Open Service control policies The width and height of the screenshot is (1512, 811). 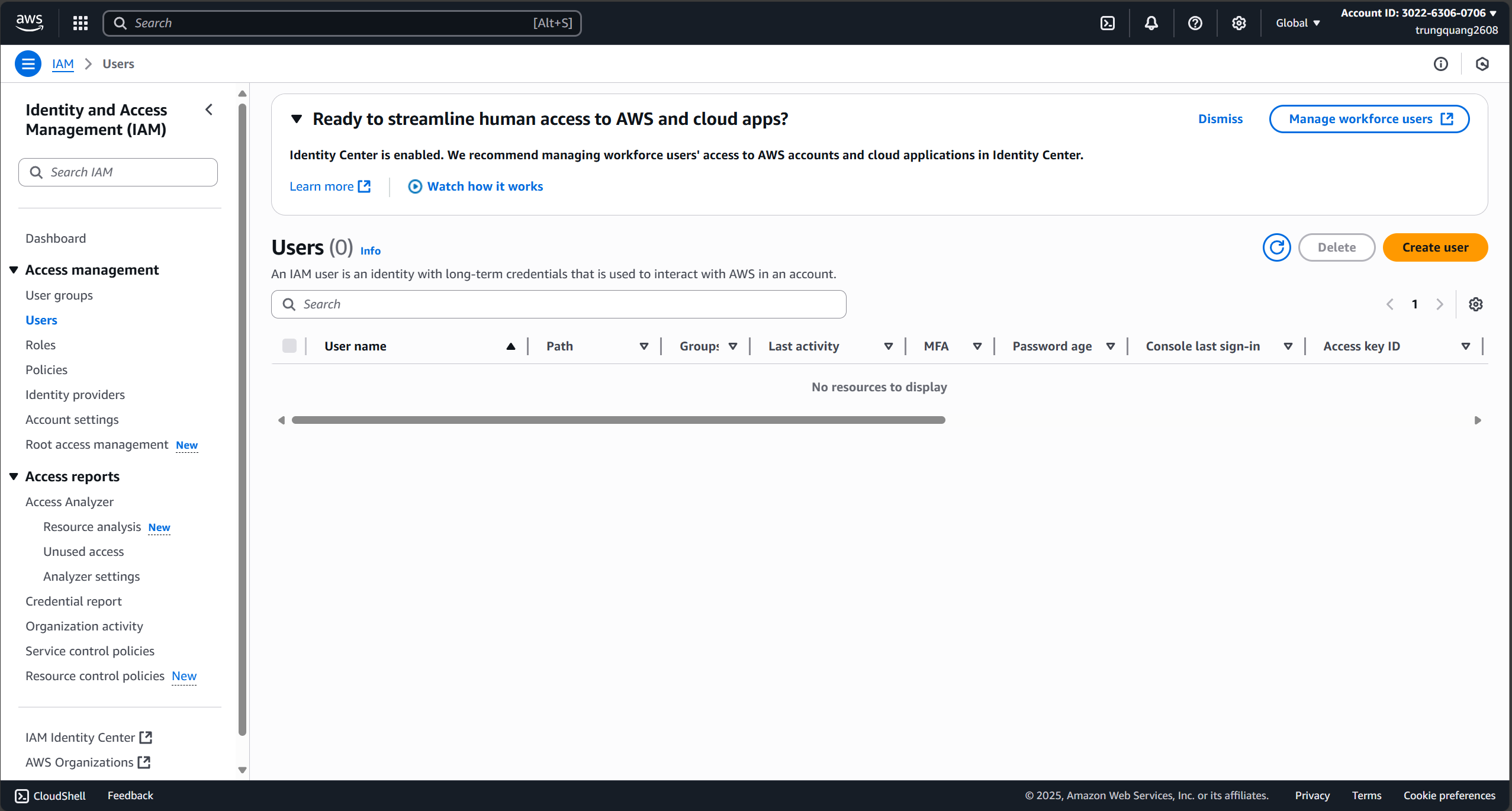[90, 651]
